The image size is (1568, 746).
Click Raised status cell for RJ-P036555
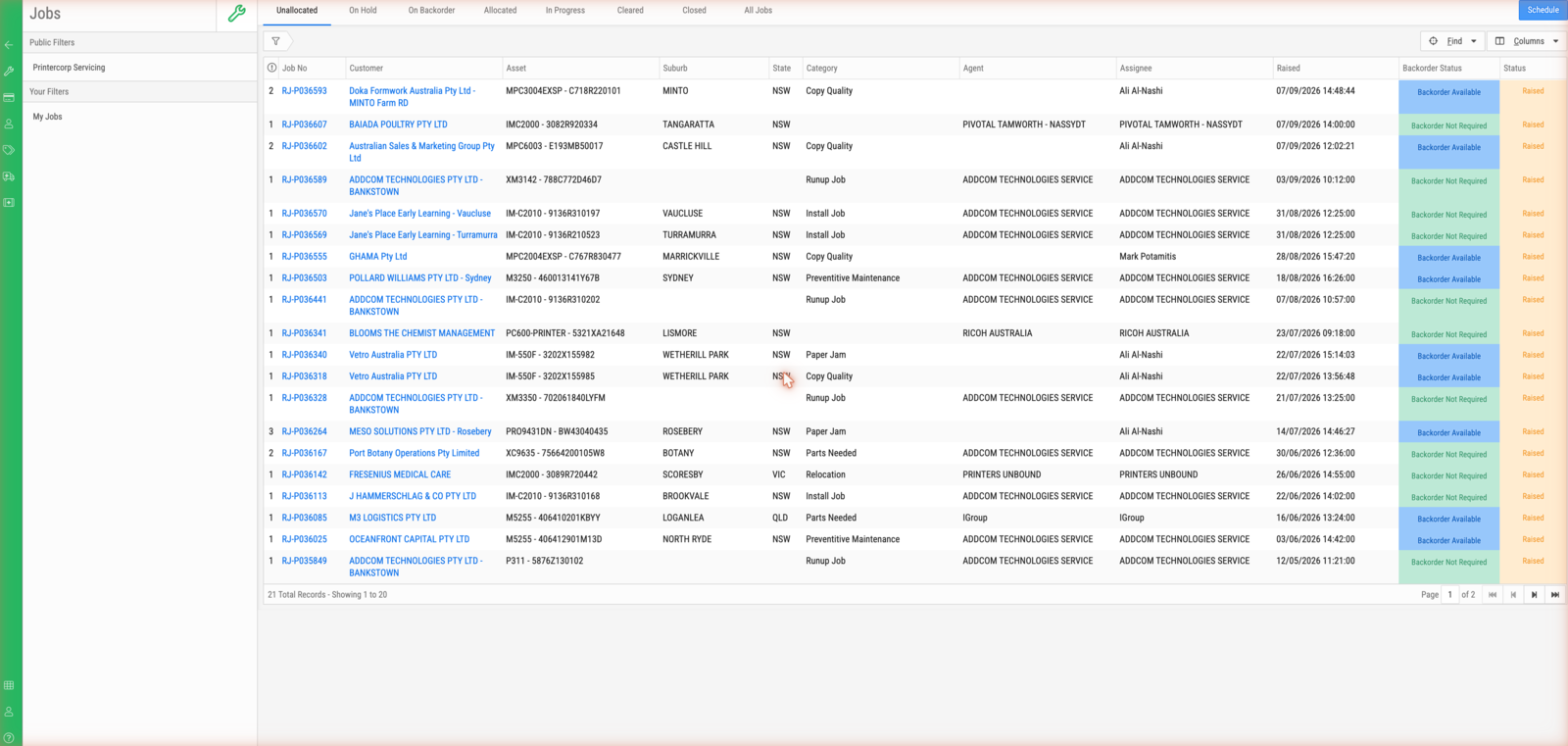coord(1532,257)
